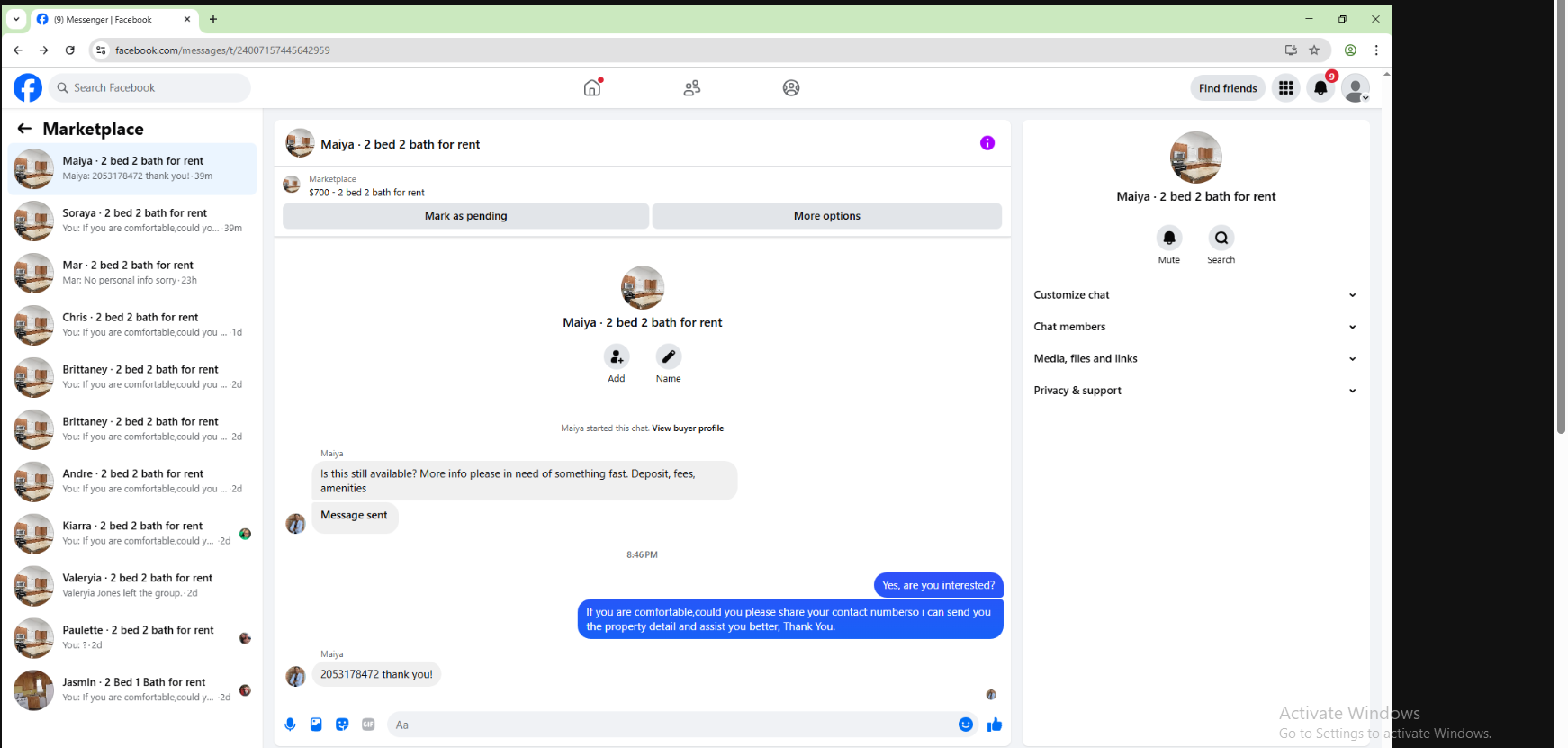Open Jasmin 2 Bed 1 Bath conversation
This screenshot has width=1568, height=748.
[x=132, y=690]
